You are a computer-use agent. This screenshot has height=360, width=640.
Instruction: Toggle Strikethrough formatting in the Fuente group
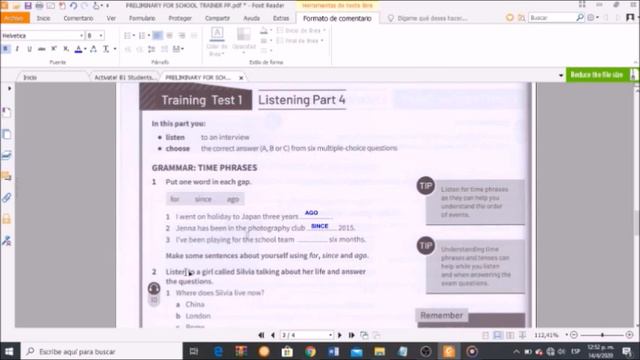(x=42, y=49)
